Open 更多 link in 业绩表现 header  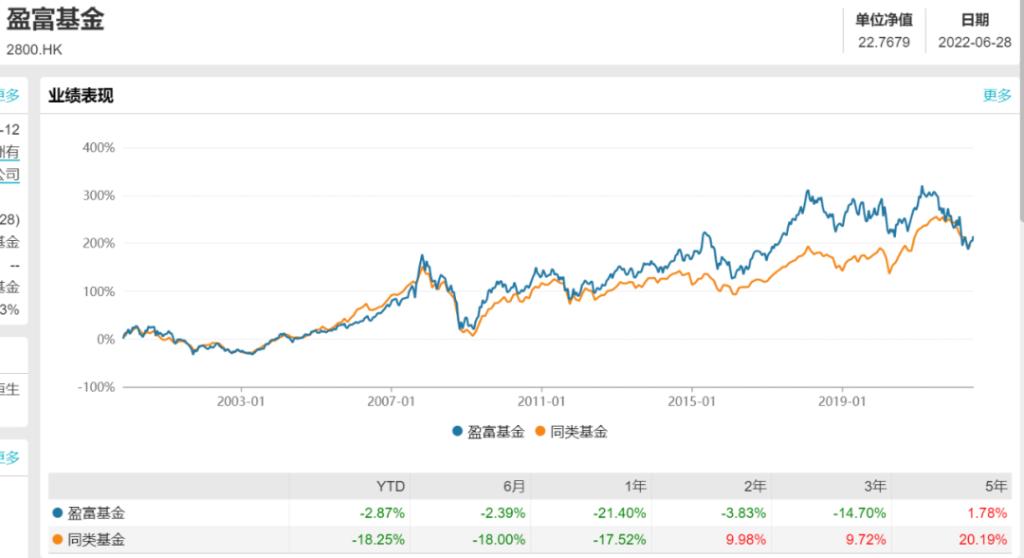(997, 96)
